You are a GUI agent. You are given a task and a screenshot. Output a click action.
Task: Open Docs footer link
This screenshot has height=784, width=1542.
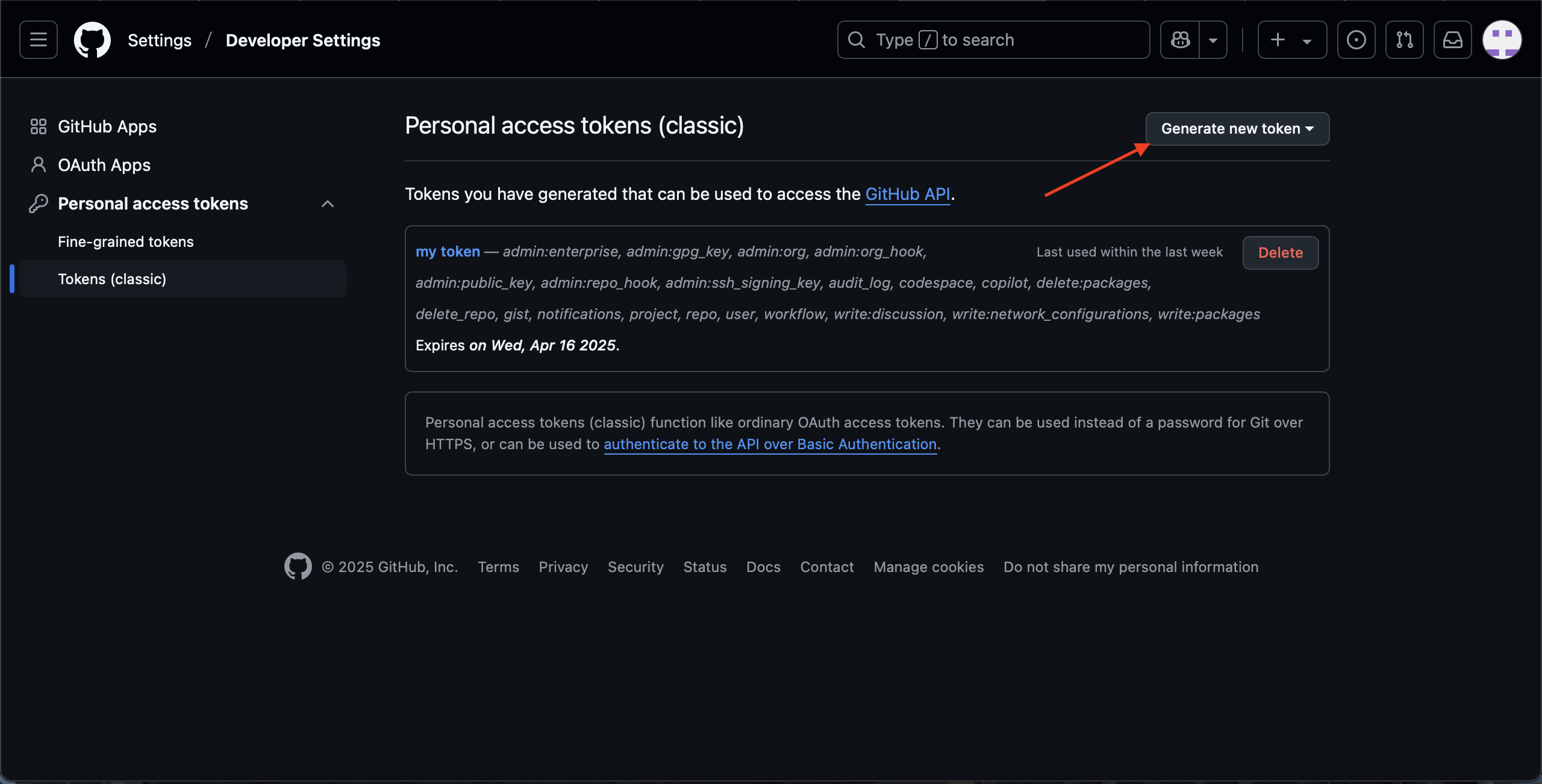pos(763,567)
